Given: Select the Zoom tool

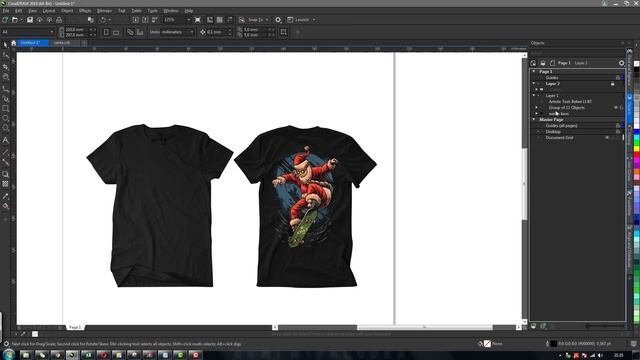Looking at the screenshot, I should pos(5,77).
